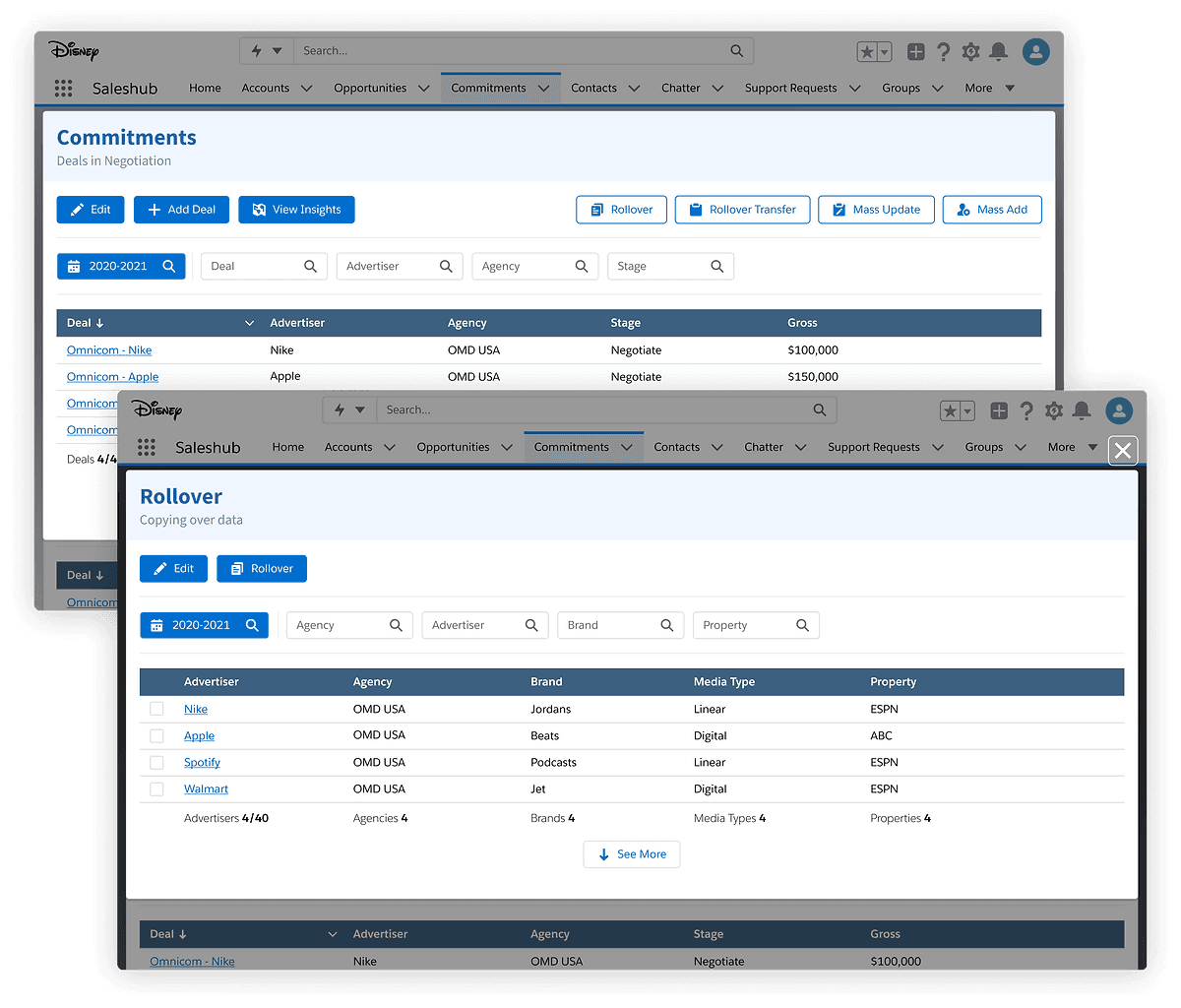Click Agency filter field in Rollover window
Screen dimensions: 1181x1008
(349, 625)
